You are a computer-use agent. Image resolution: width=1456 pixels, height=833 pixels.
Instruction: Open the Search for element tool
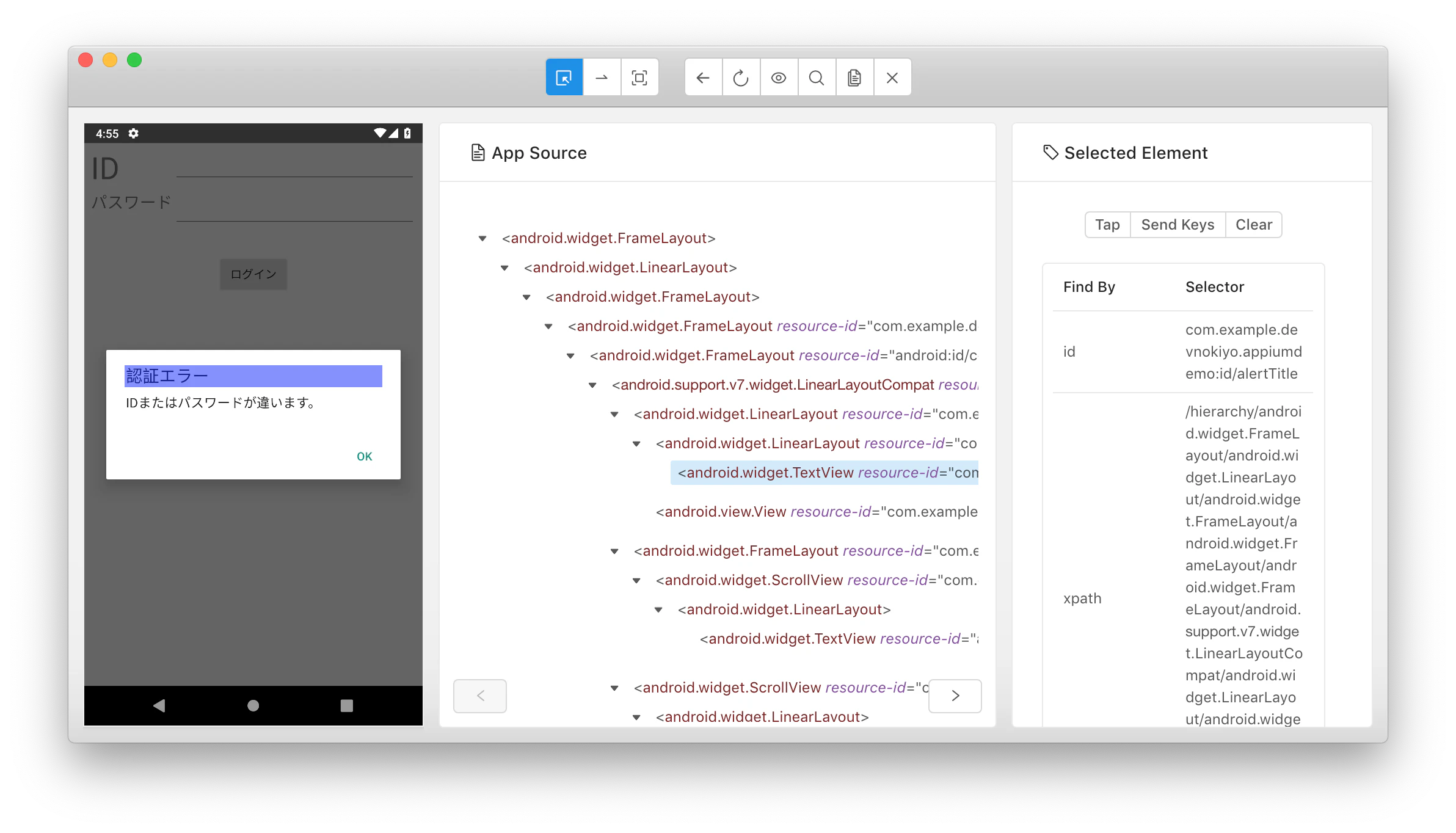(x=817, y=78)
